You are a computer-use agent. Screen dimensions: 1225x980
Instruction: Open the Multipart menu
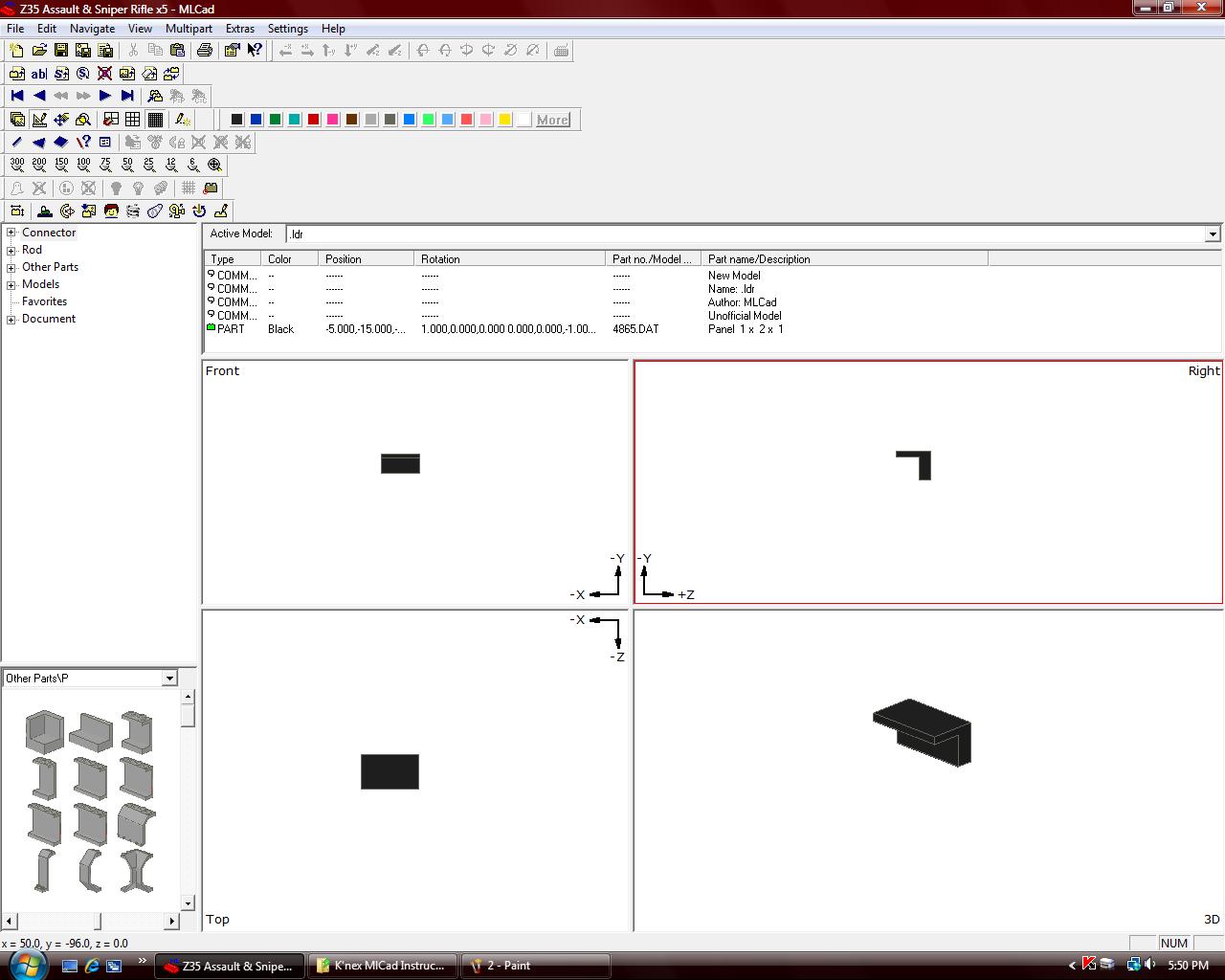click(189, 29)
